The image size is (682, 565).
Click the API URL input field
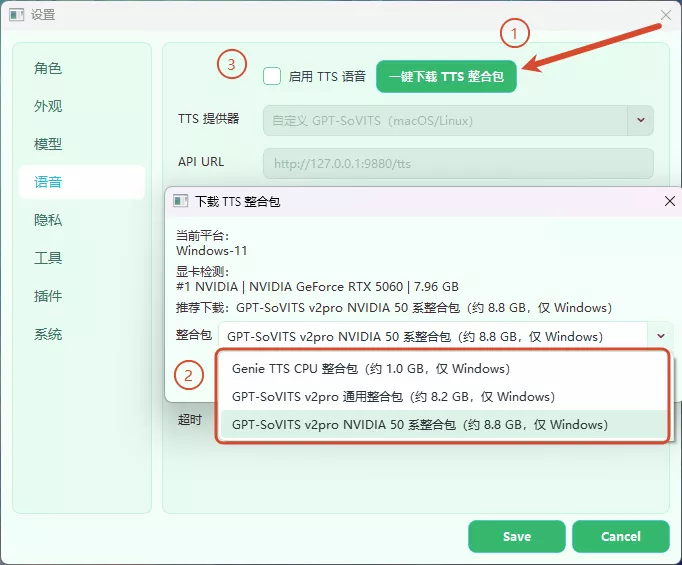click(458, 164)
